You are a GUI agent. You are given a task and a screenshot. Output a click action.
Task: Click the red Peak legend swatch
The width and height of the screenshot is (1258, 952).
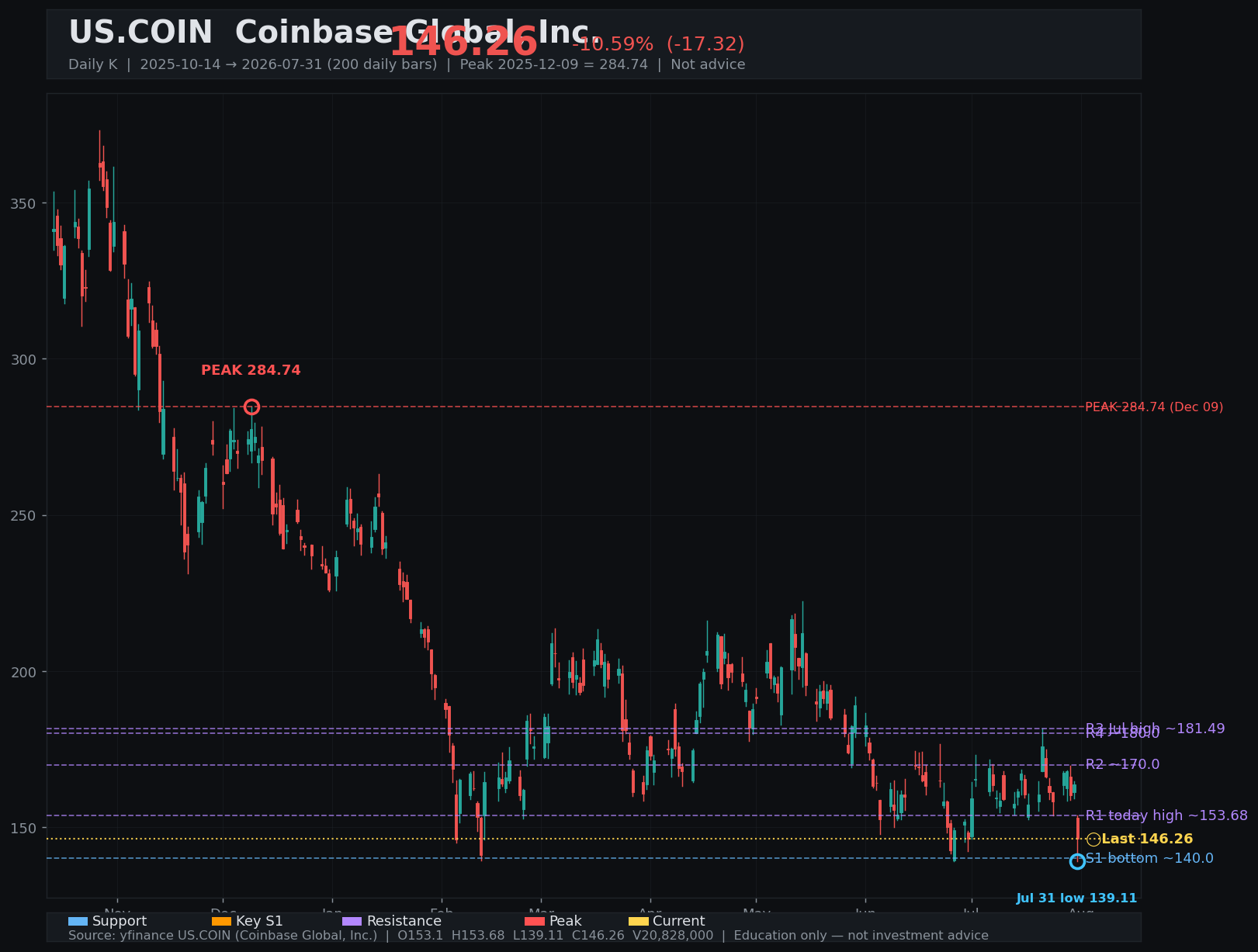click(535, 922)
